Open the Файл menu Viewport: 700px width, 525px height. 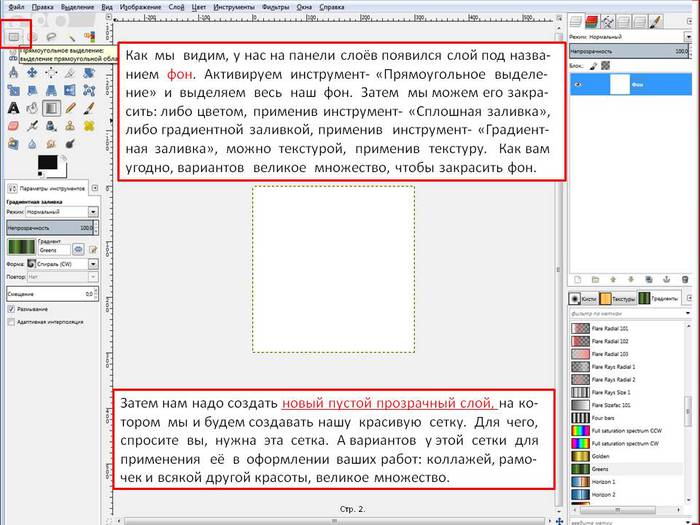coord(17,7)
